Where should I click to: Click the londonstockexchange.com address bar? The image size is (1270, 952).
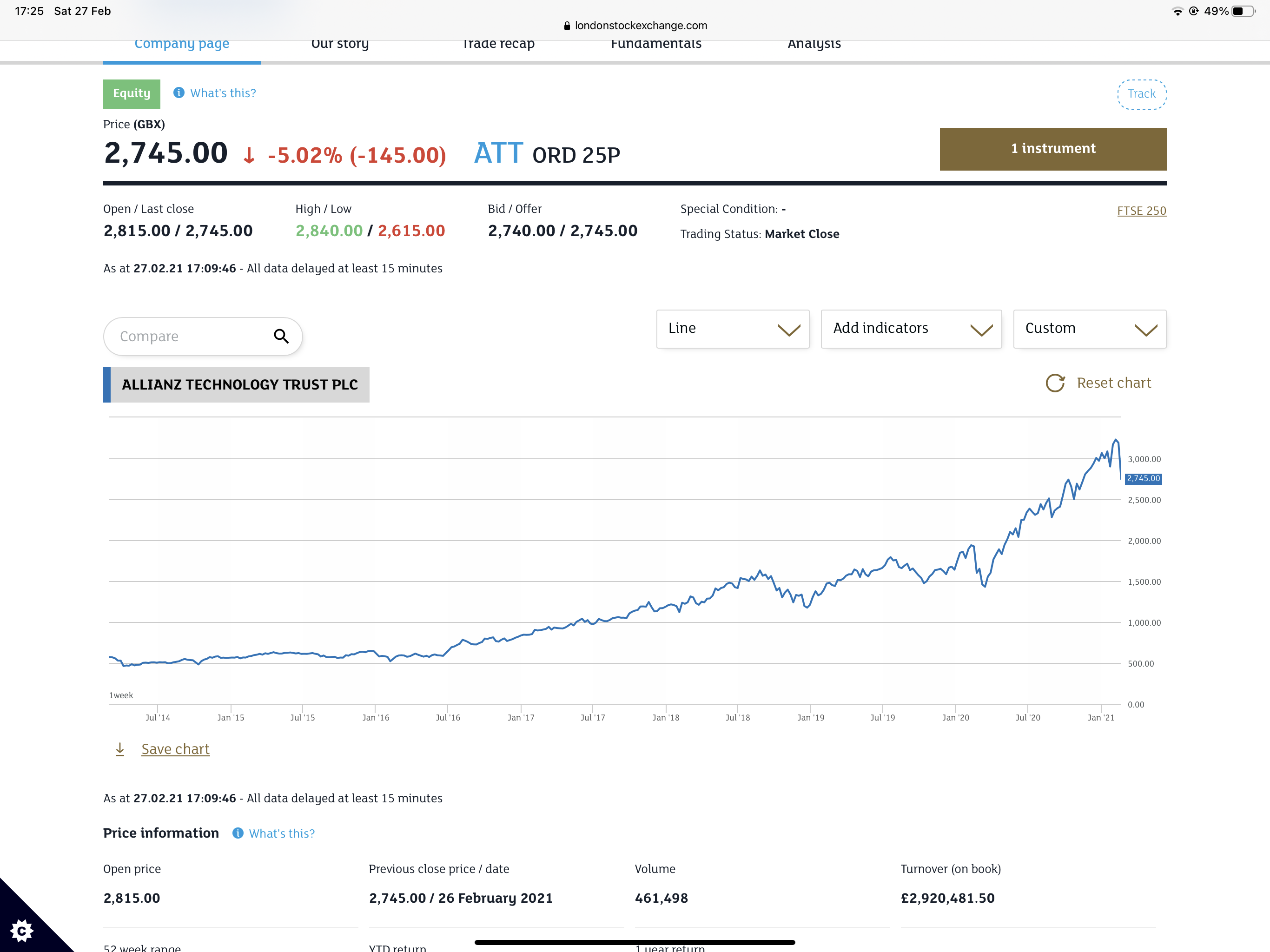635,25
